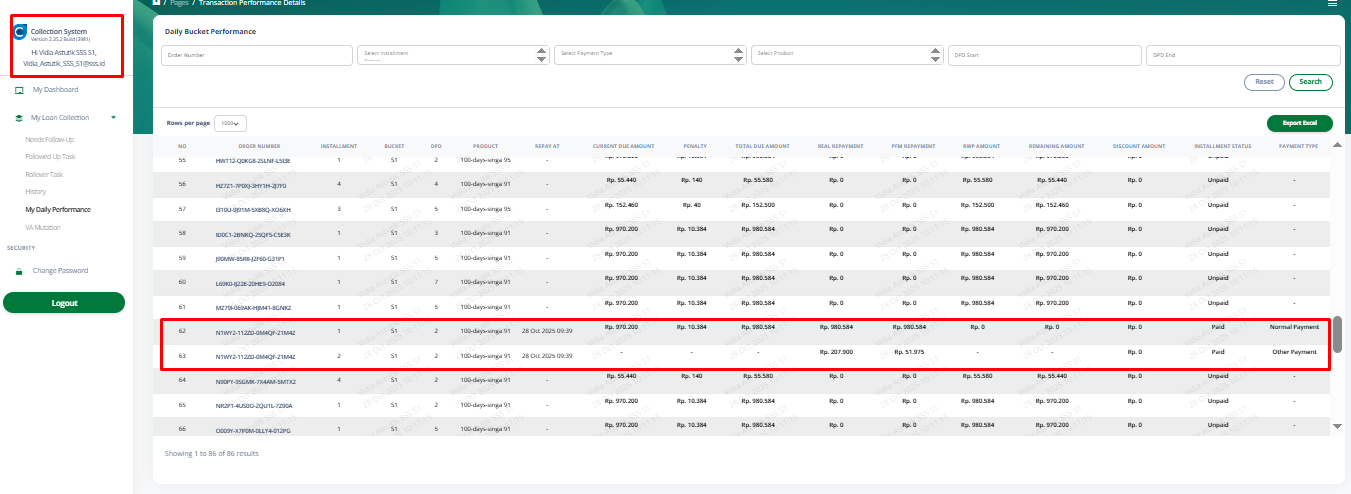Click the table vertical scrollbar thumb
Screen dimensions: 1351x494
point(1338,334)
